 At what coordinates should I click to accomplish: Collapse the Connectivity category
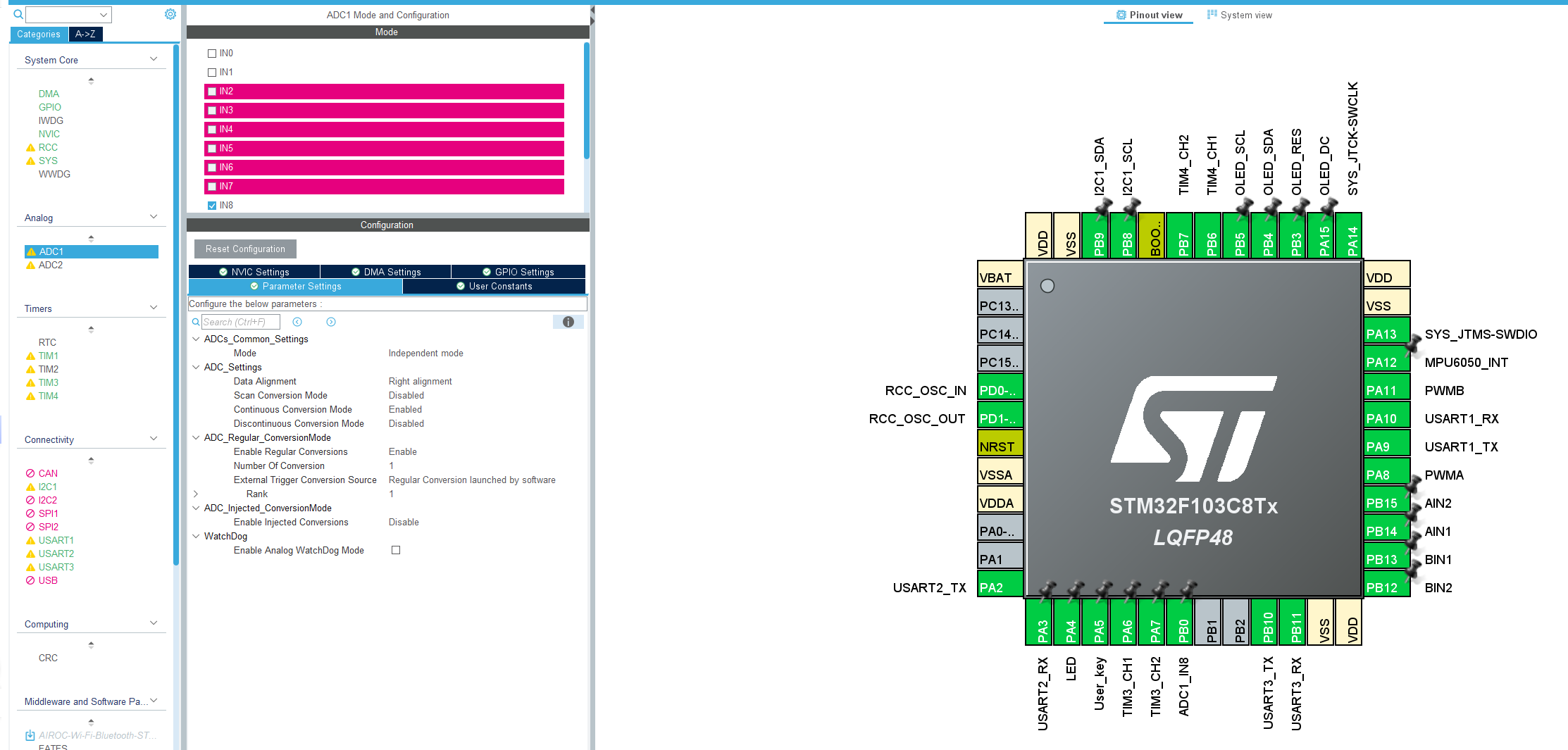[154, 439]
